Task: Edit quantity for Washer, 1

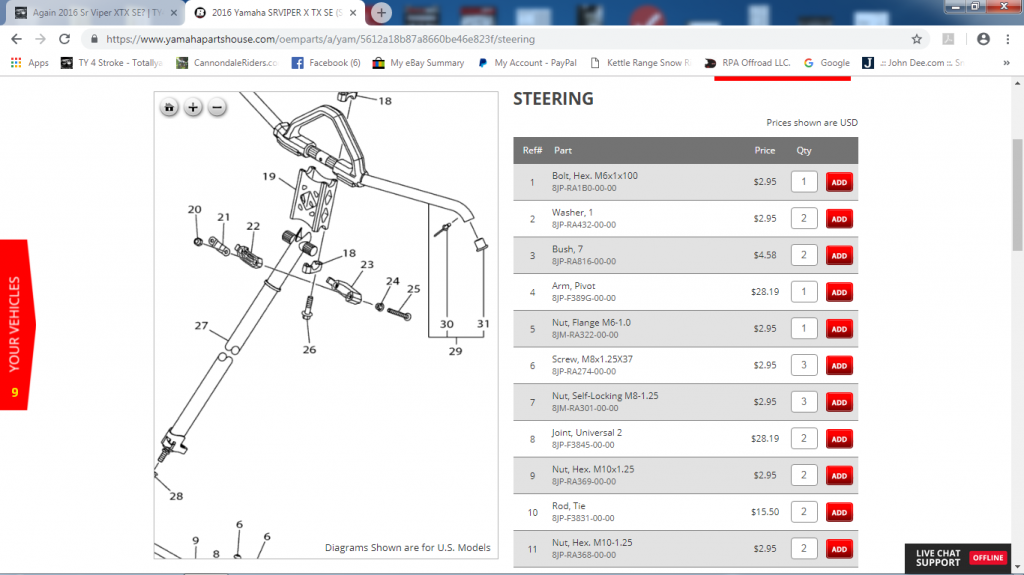Action: (x=804, y=218)
